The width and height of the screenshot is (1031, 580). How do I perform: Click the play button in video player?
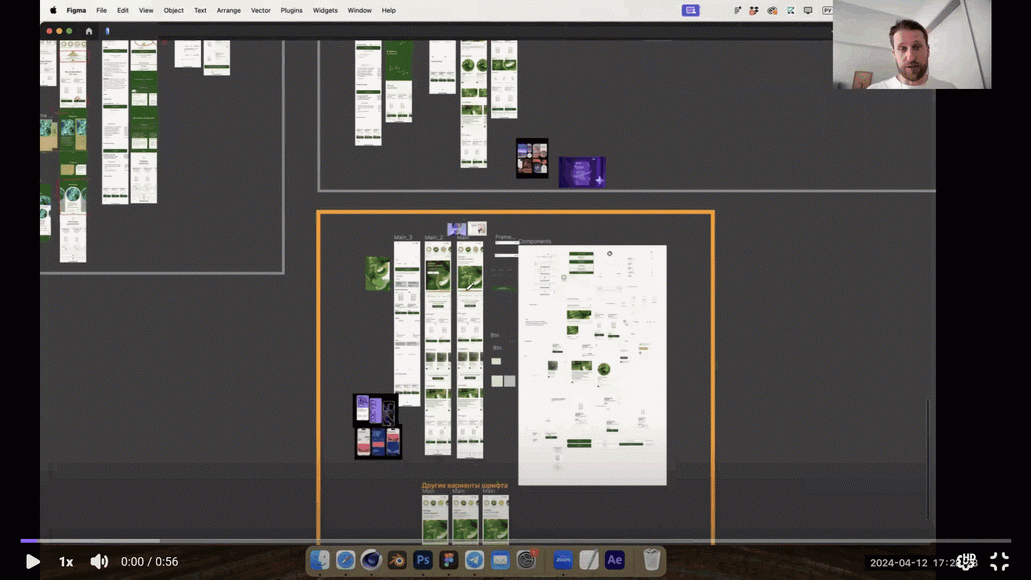pyautogui.click(x=32, y=562)
